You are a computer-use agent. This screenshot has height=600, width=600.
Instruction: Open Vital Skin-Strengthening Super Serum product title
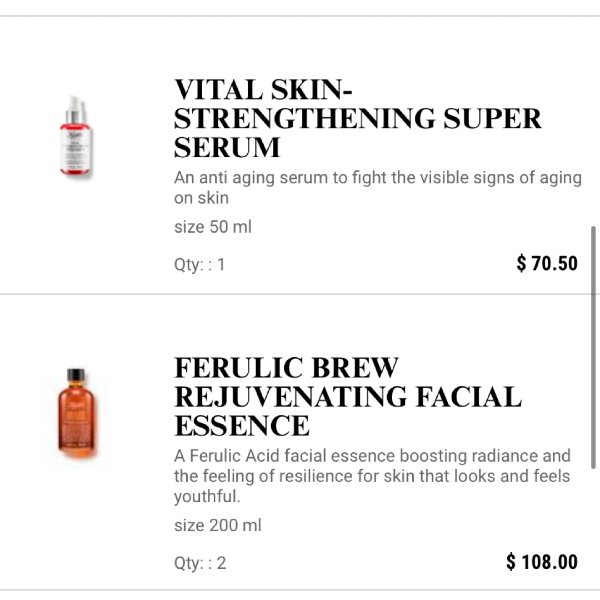coord(357,119)
